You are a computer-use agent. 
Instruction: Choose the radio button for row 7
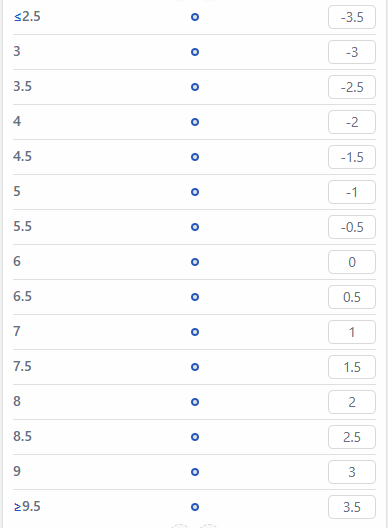click(x=195, y=332)
